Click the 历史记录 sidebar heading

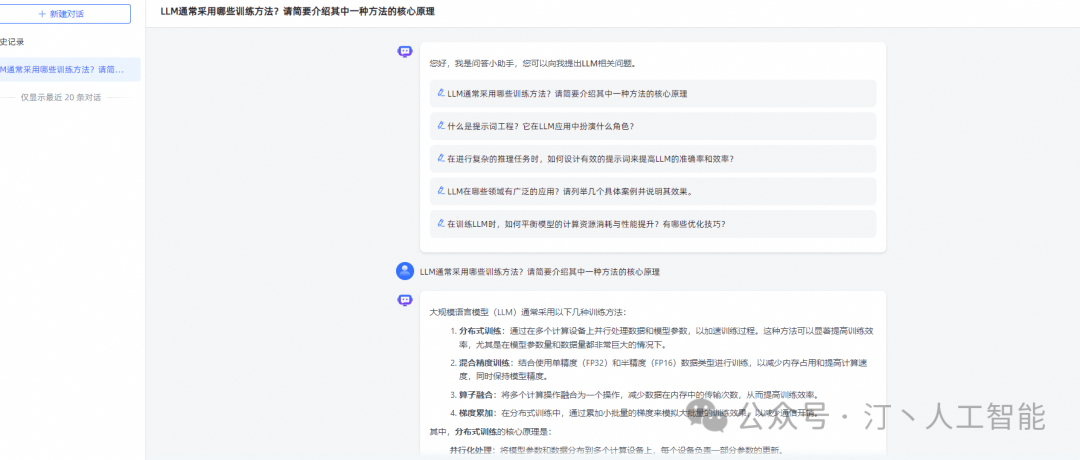[x=12, y=42]
